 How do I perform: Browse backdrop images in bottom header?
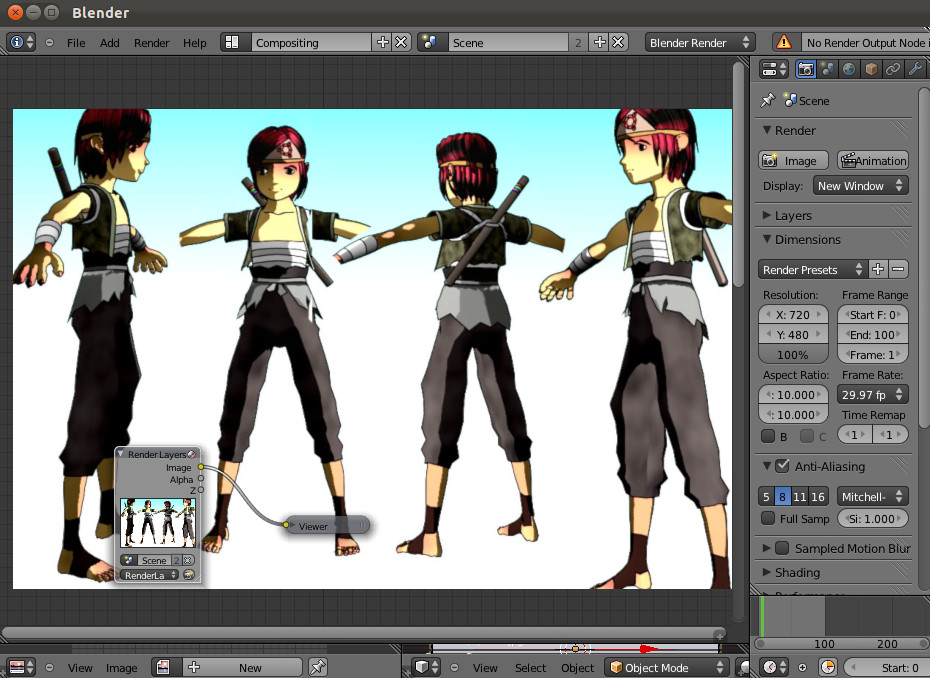(163, 667)
